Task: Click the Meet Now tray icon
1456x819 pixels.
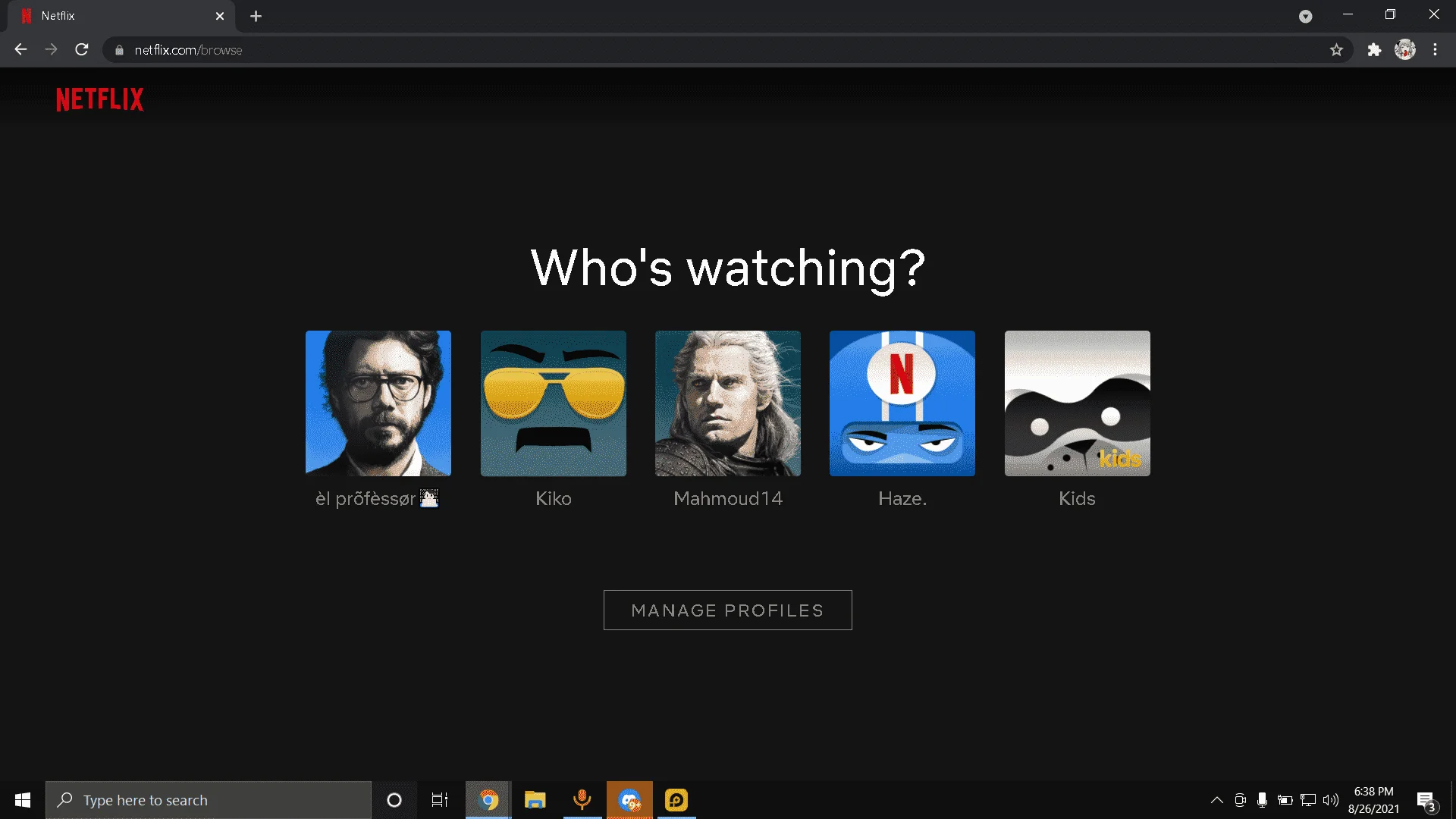Action: coord(1241,800)
